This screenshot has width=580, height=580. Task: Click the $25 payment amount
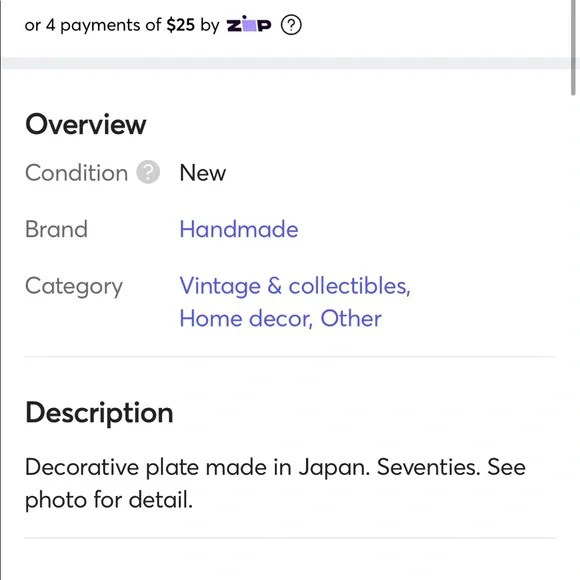[181, 25]
